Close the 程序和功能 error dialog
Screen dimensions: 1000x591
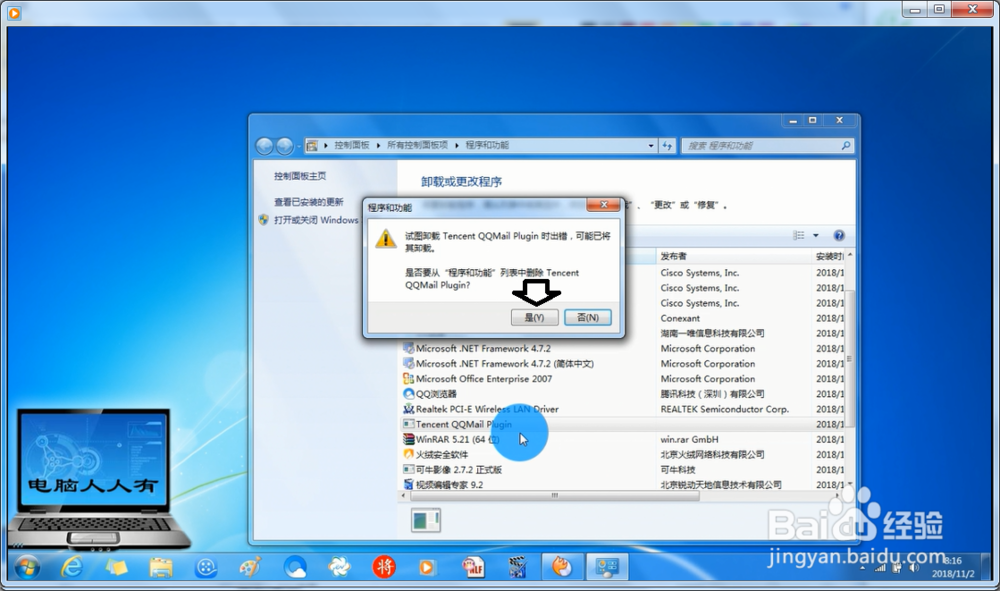tap(603, 205)
